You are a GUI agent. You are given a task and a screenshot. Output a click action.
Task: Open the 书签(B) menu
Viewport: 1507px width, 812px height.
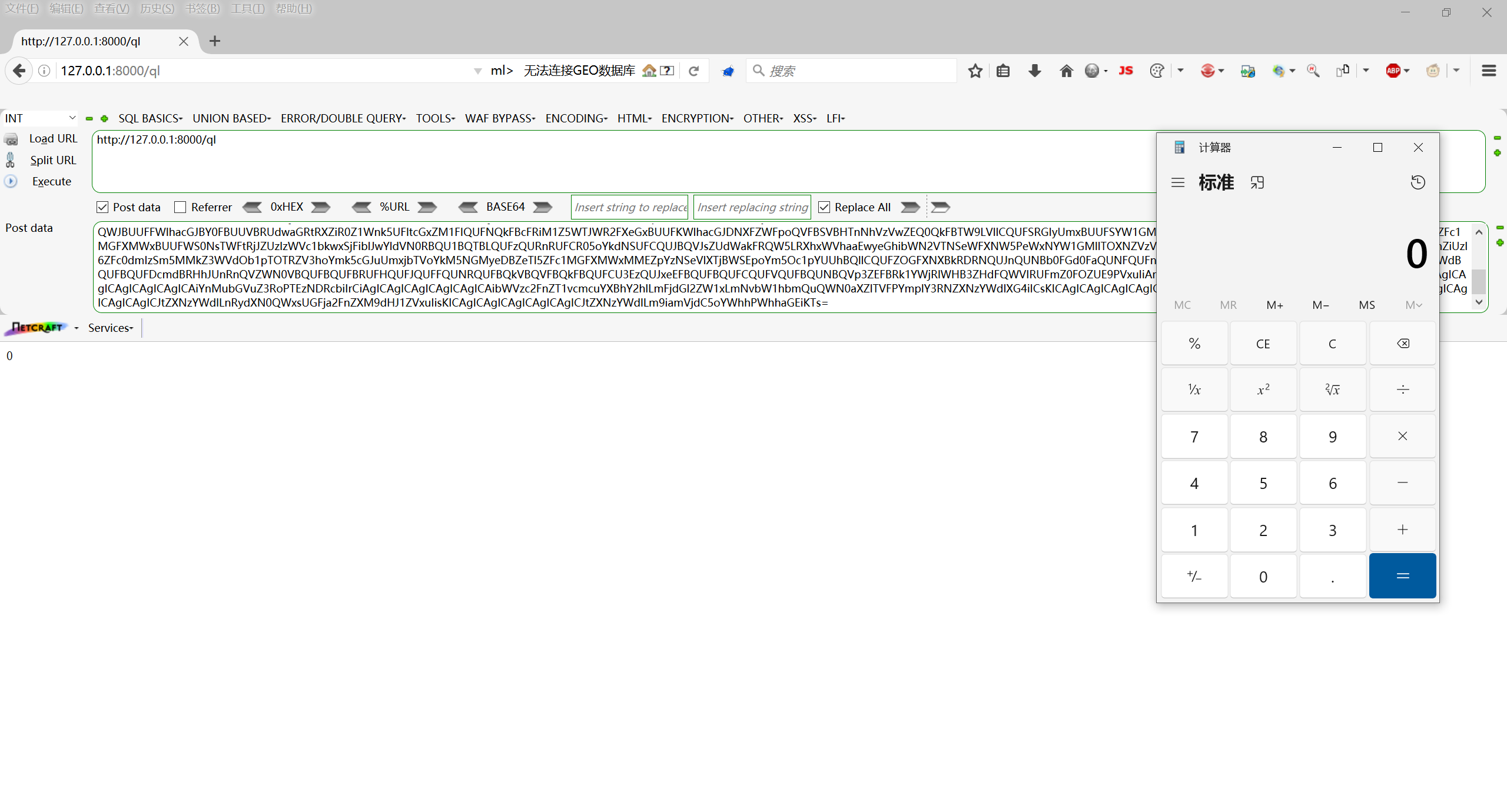point(203,8)
